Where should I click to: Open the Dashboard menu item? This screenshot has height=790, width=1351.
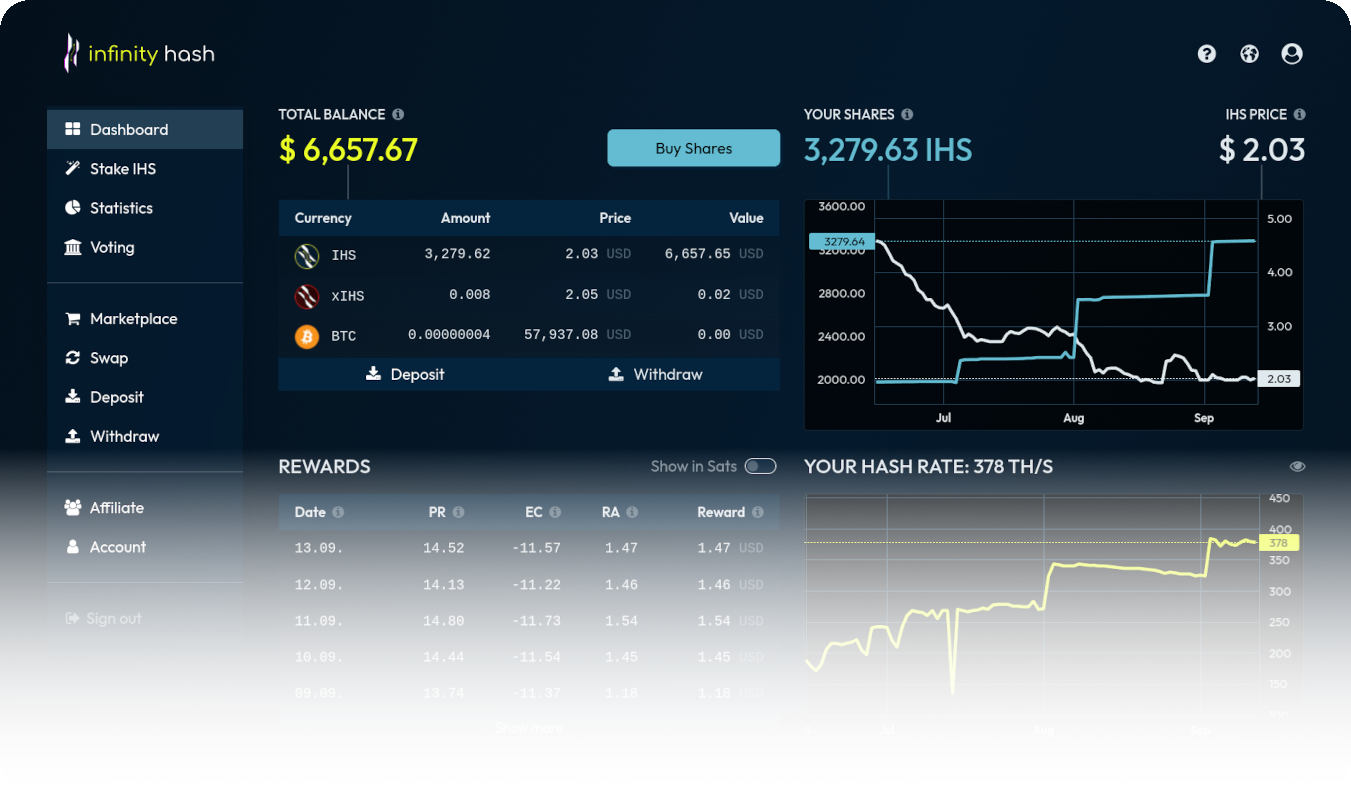[x=145, y=129]
